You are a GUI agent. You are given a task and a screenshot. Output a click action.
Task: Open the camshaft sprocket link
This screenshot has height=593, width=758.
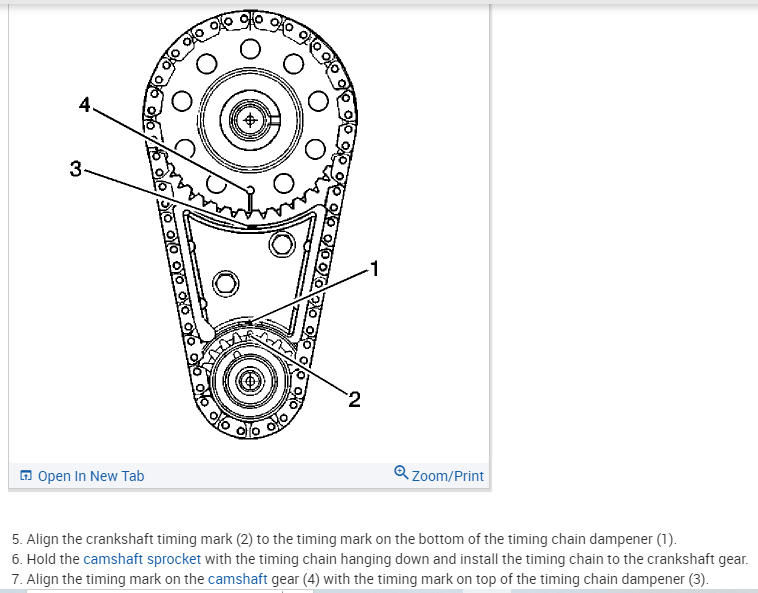click(142, 559)
